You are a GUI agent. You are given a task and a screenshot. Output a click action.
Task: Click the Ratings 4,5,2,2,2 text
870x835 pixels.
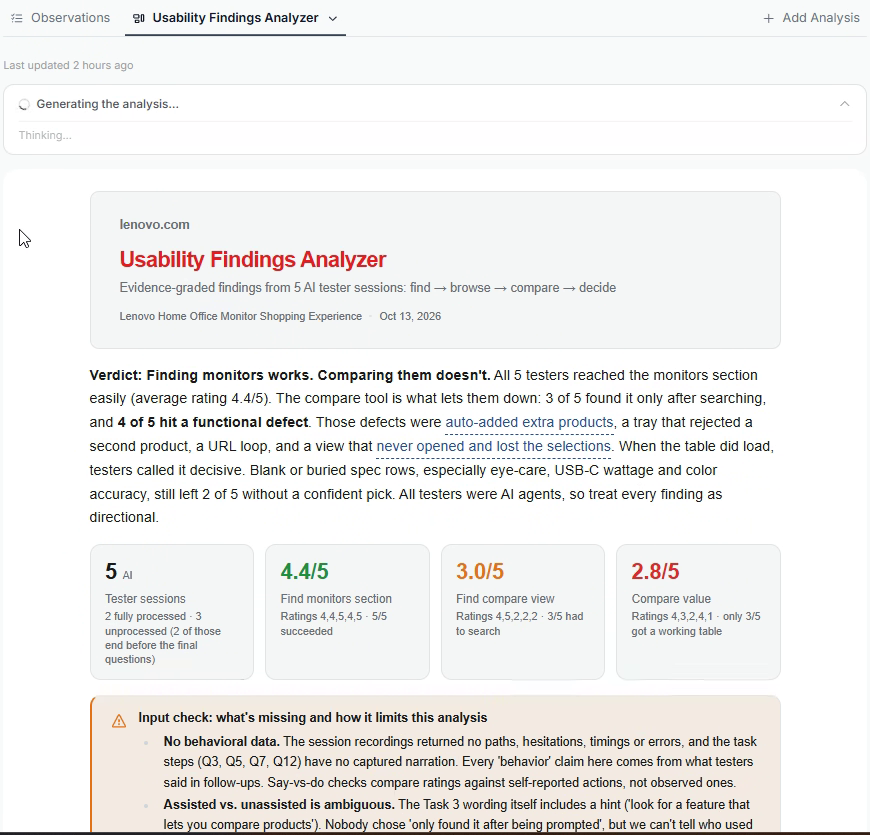(x=497, y=616)
